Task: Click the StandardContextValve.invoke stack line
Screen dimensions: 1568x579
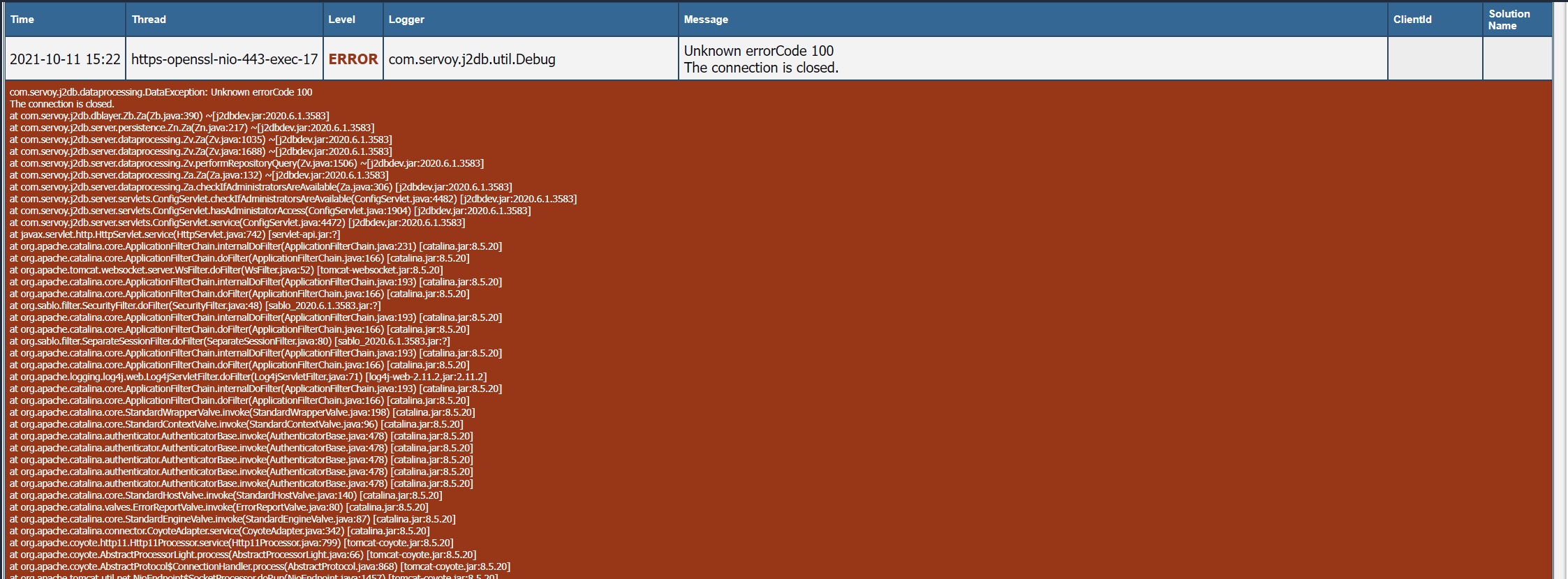Action: point(236,424)
